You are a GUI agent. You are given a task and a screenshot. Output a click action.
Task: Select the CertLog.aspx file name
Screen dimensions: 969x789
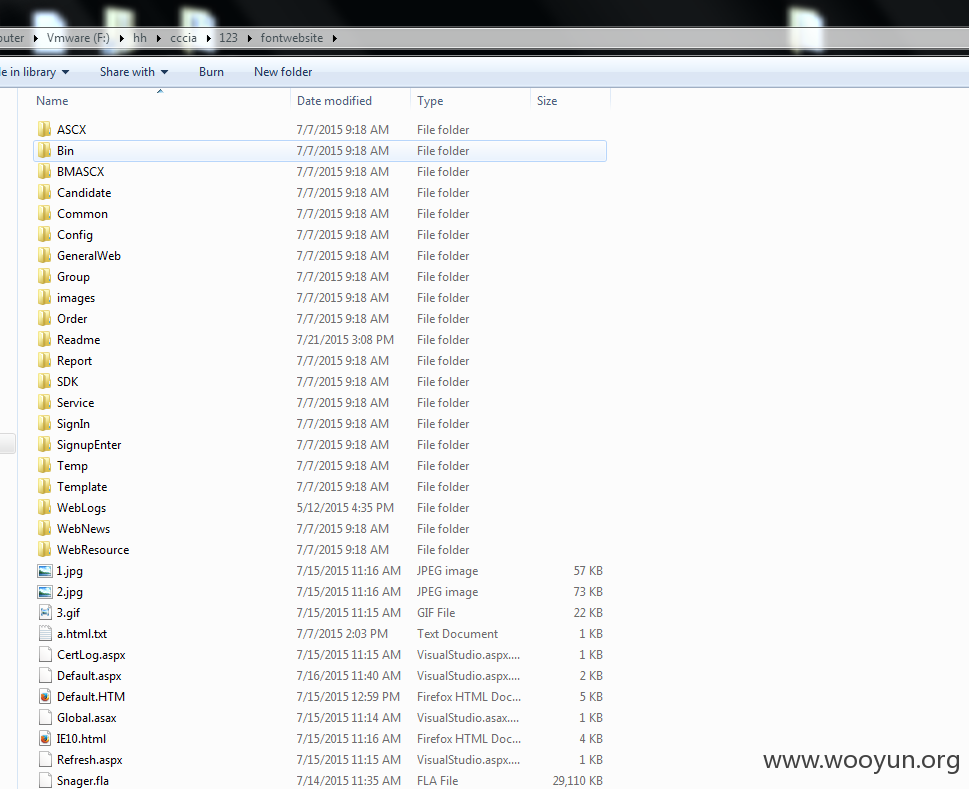tap(91, 655)
